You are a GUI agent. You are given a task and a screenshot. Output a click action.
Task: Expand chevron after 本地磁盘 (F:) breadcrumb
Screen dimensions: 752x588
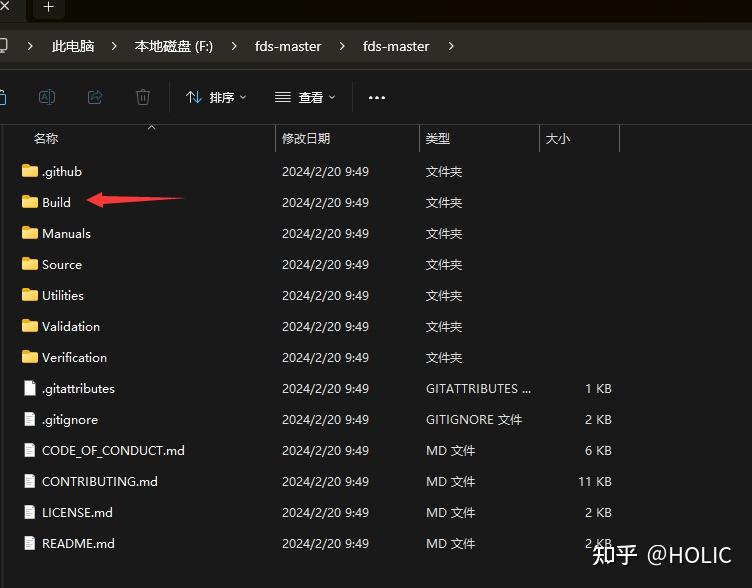[x=234, y=47]
